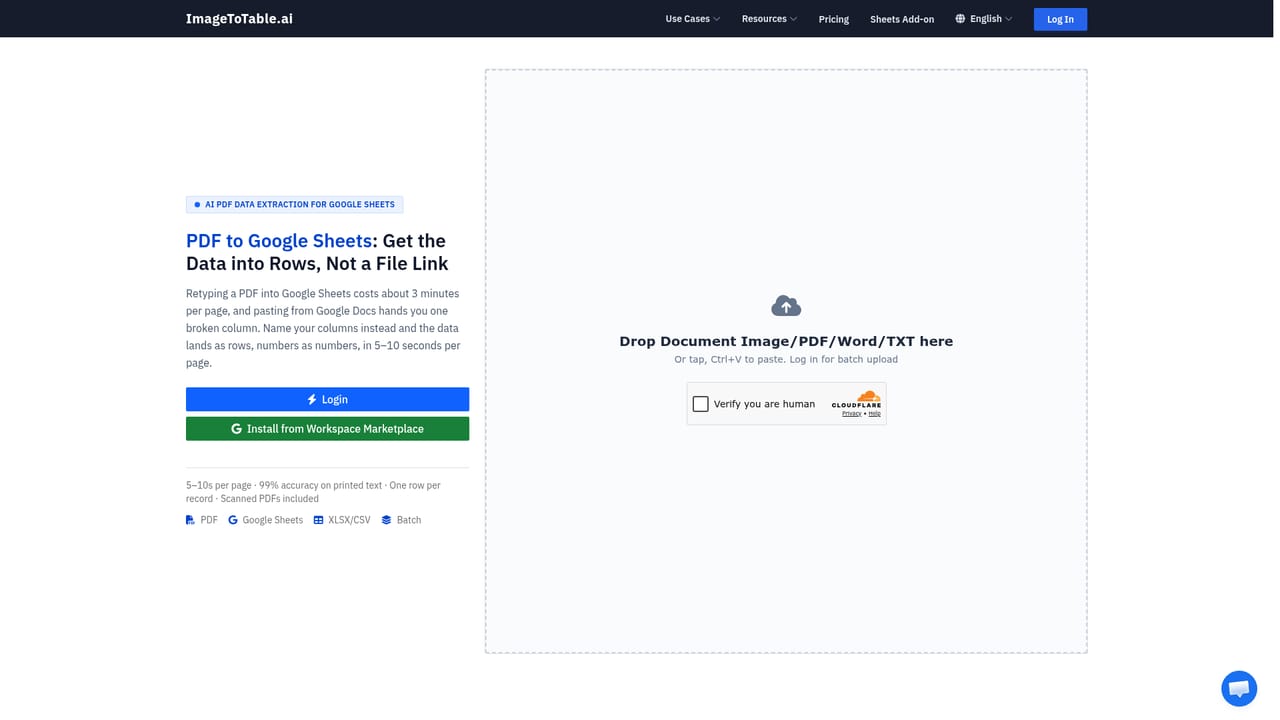The image size is (1280, 720).
Task: Open the Sheets Add-on page
Action: (x=902, y=19)
